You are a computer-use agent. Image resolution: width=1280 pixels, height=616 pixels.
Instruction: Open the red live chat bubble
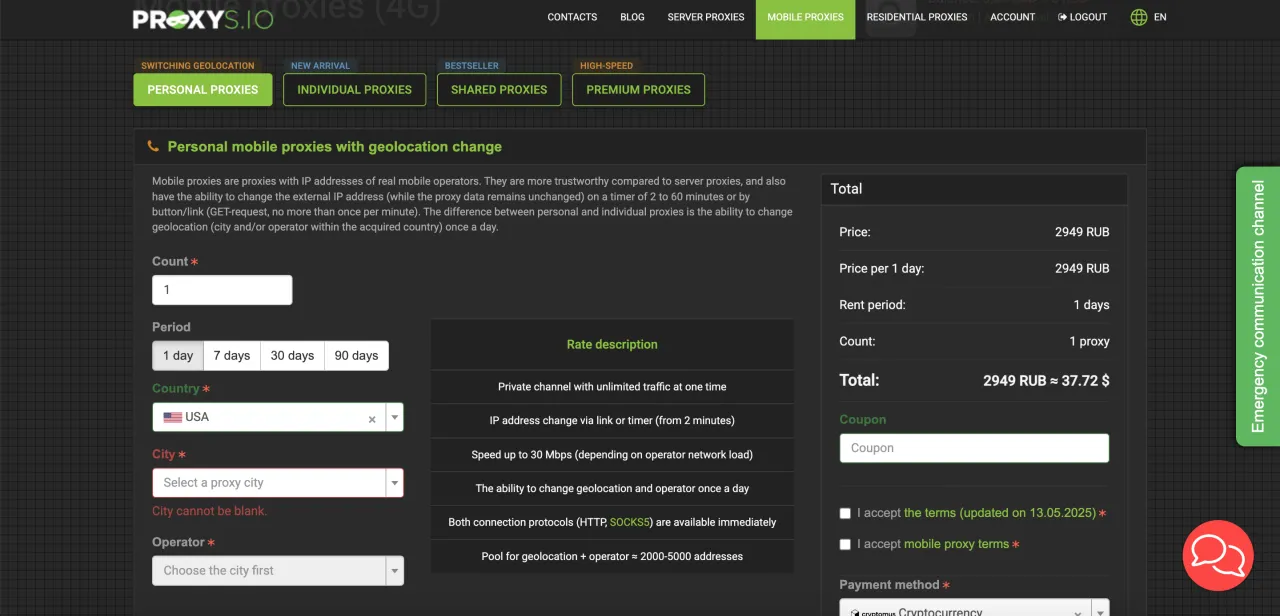(1217, 555)
